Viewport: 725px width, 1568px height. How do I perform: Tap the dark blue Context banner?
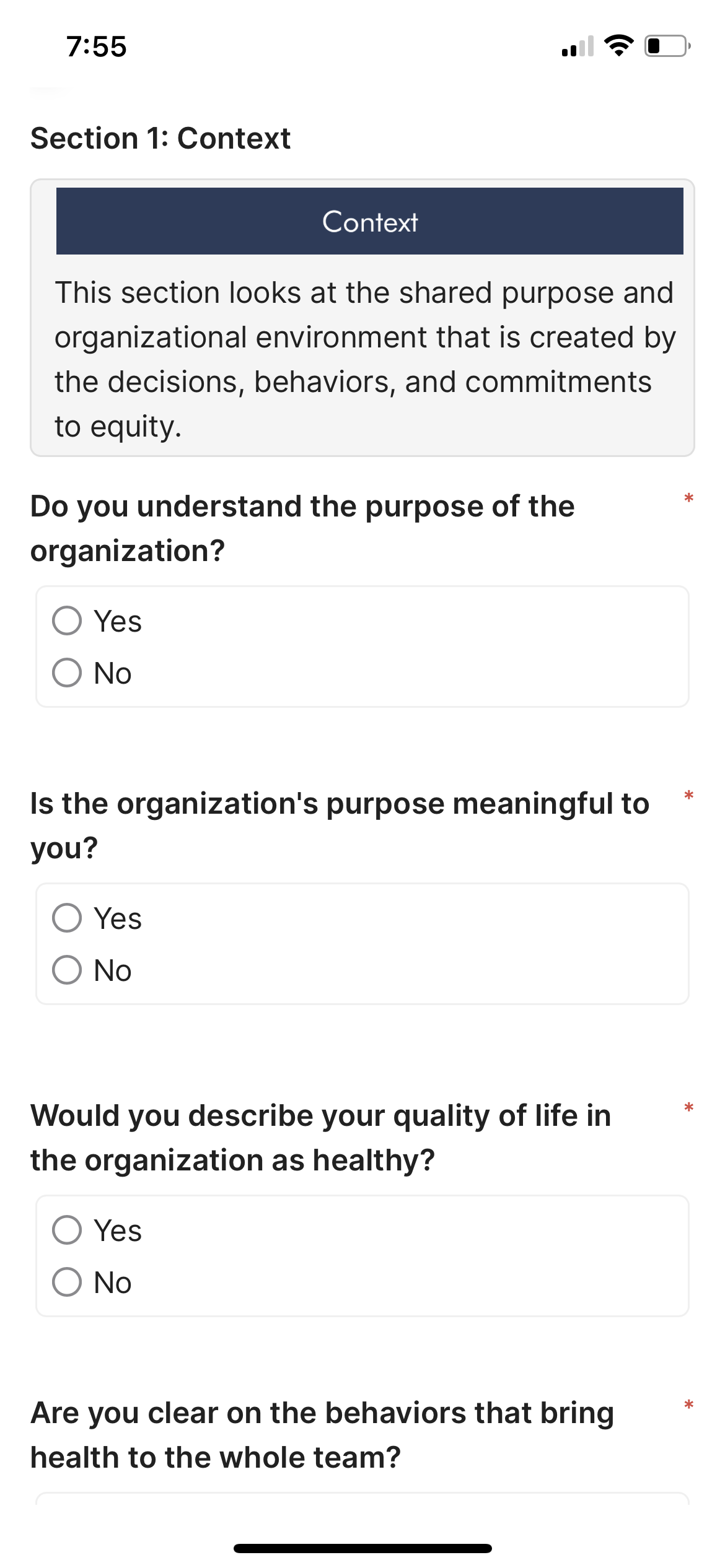(x=369, y=221)
